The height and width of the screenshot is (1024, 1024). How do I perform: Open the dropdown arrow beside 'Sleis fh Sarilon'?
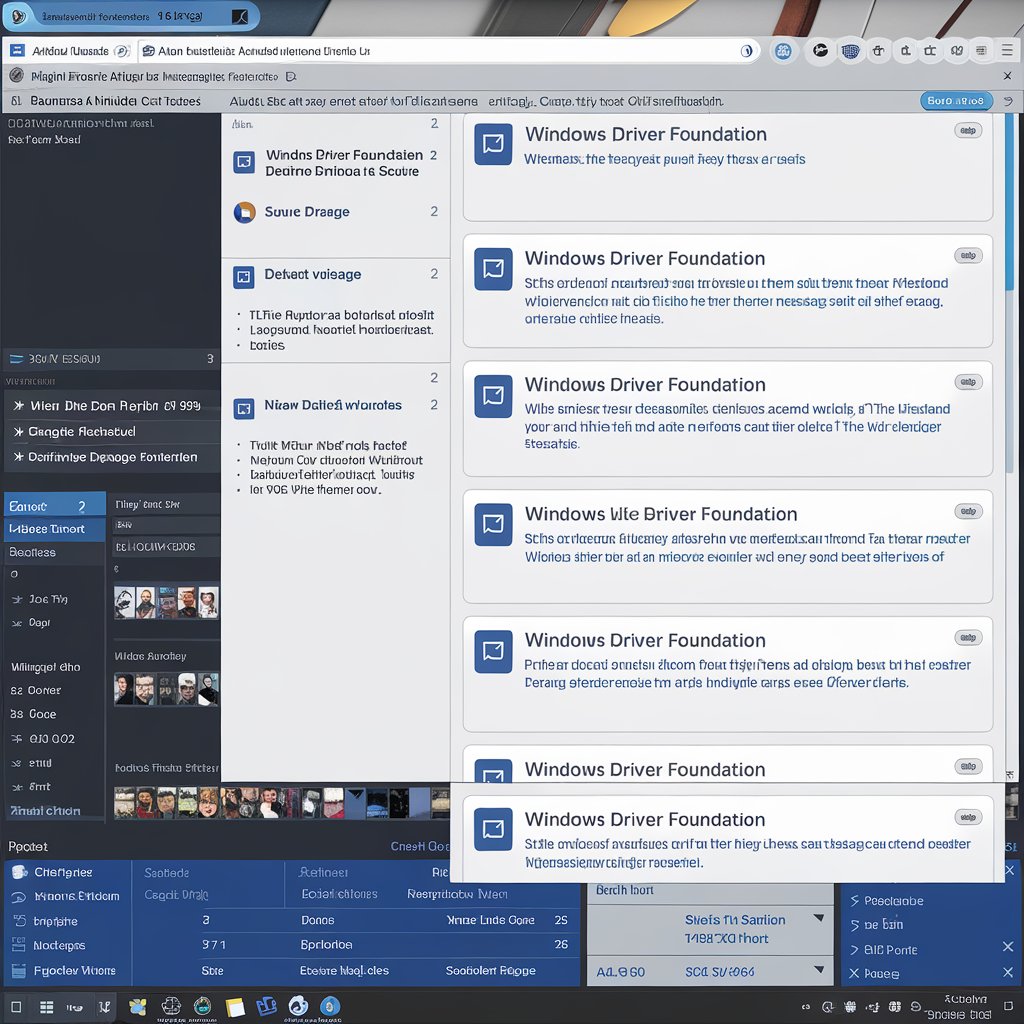[818, 918]
